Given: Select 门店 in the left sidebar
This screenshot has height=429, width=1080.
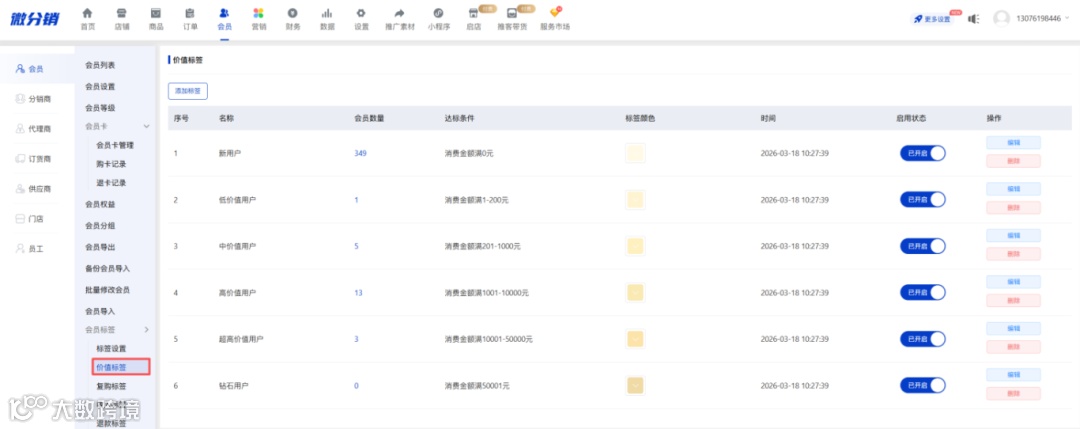Looking at the screenshot, I should (x=37, y=219).
